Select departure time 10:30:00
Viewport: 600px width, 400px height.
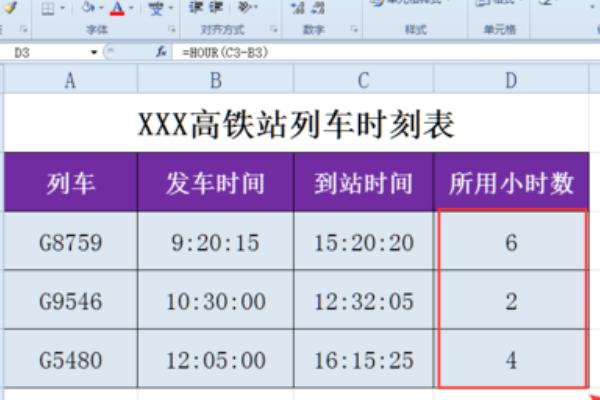click(216, 300)
